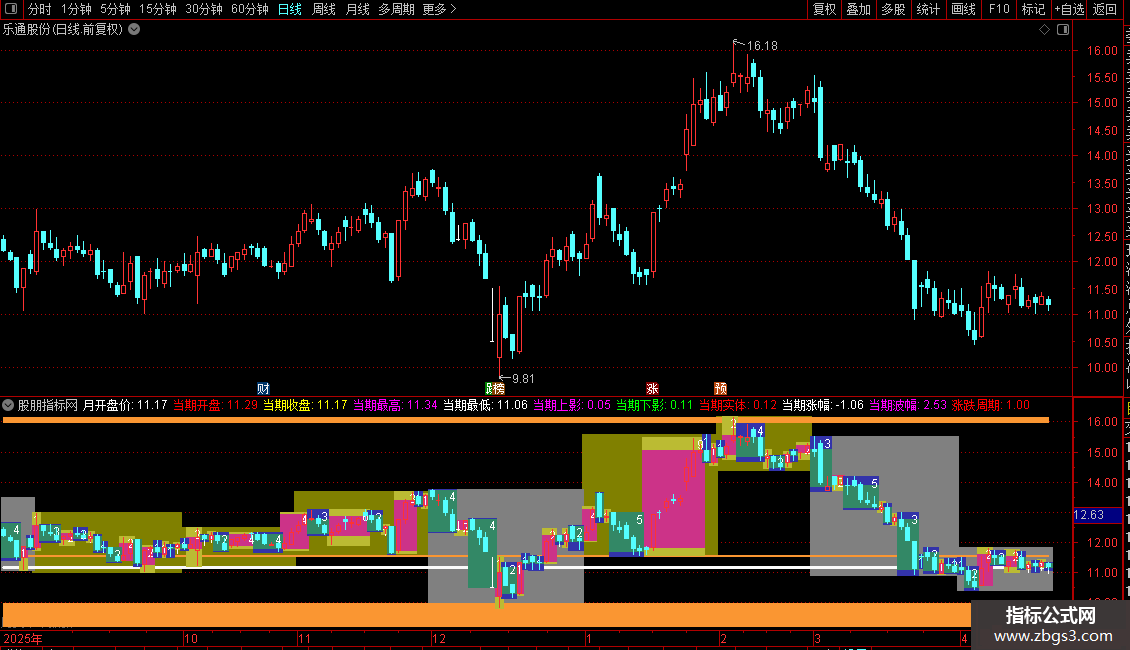Select the 1分钟 period
The height and width of the screenshot is (650, 1130).
coord(76,9)
